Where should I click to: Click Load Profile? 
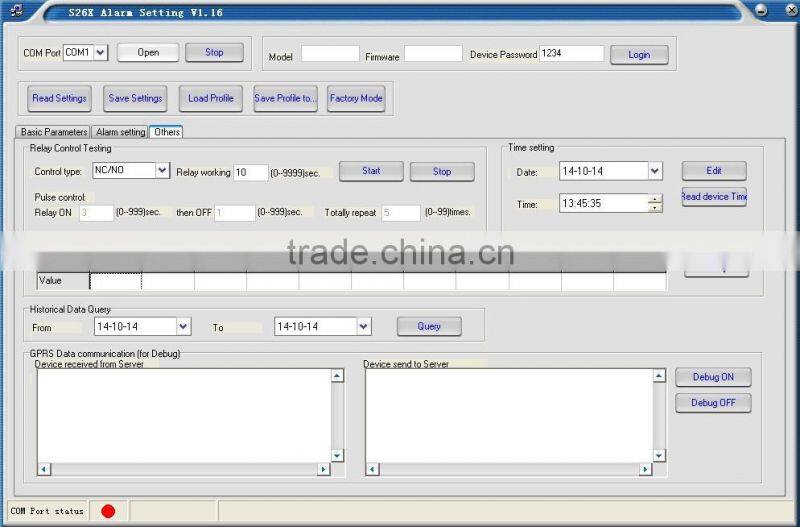click(x=211, y=98)
